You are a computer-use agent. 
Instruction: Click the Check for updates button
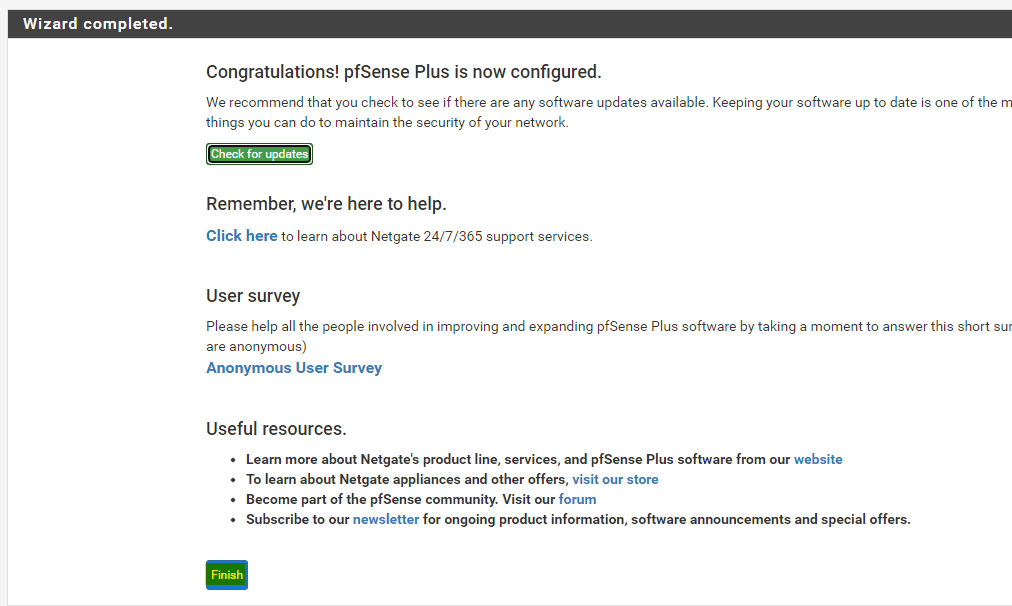tap(259, 154)
